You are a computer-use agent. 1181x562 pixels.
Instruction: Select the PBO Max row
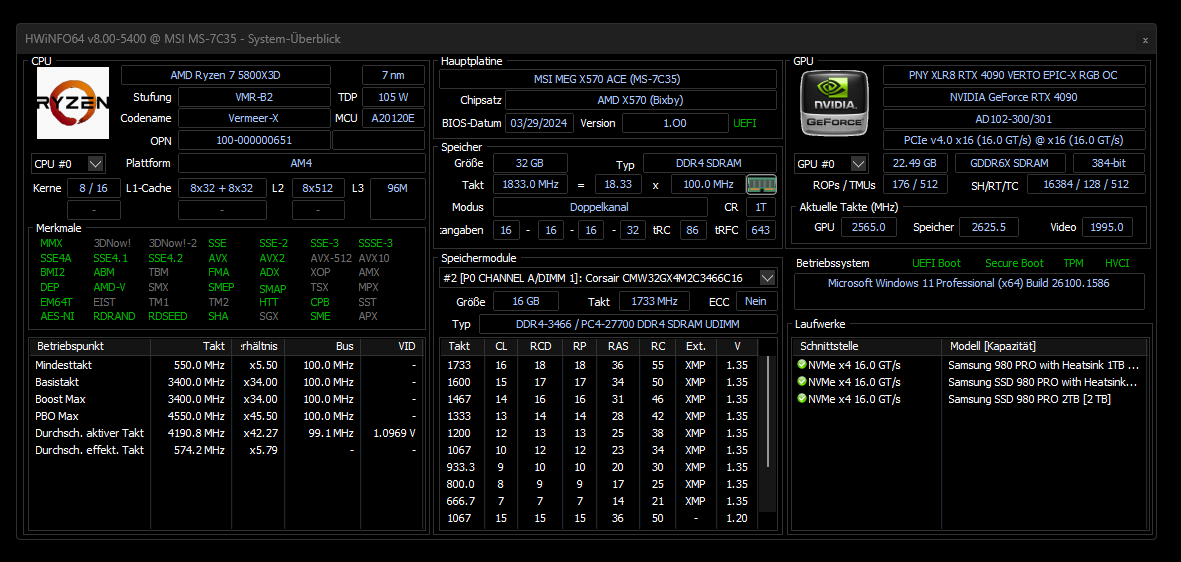pos(226,416)
